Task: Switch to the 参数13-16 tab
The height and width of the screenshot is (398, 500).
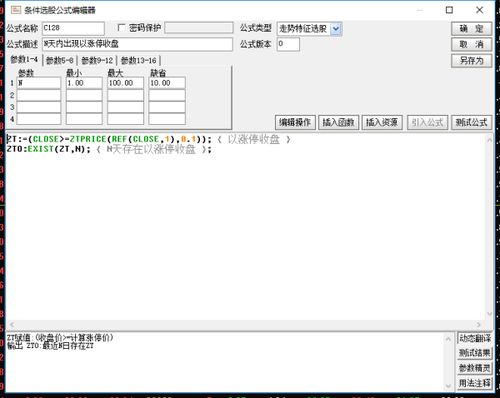Action: click(138, 60)
